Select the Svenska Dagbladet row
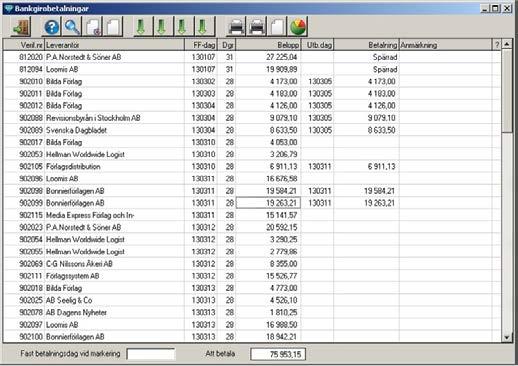Viewport: 518px width, 366px height. pos(252,130)
